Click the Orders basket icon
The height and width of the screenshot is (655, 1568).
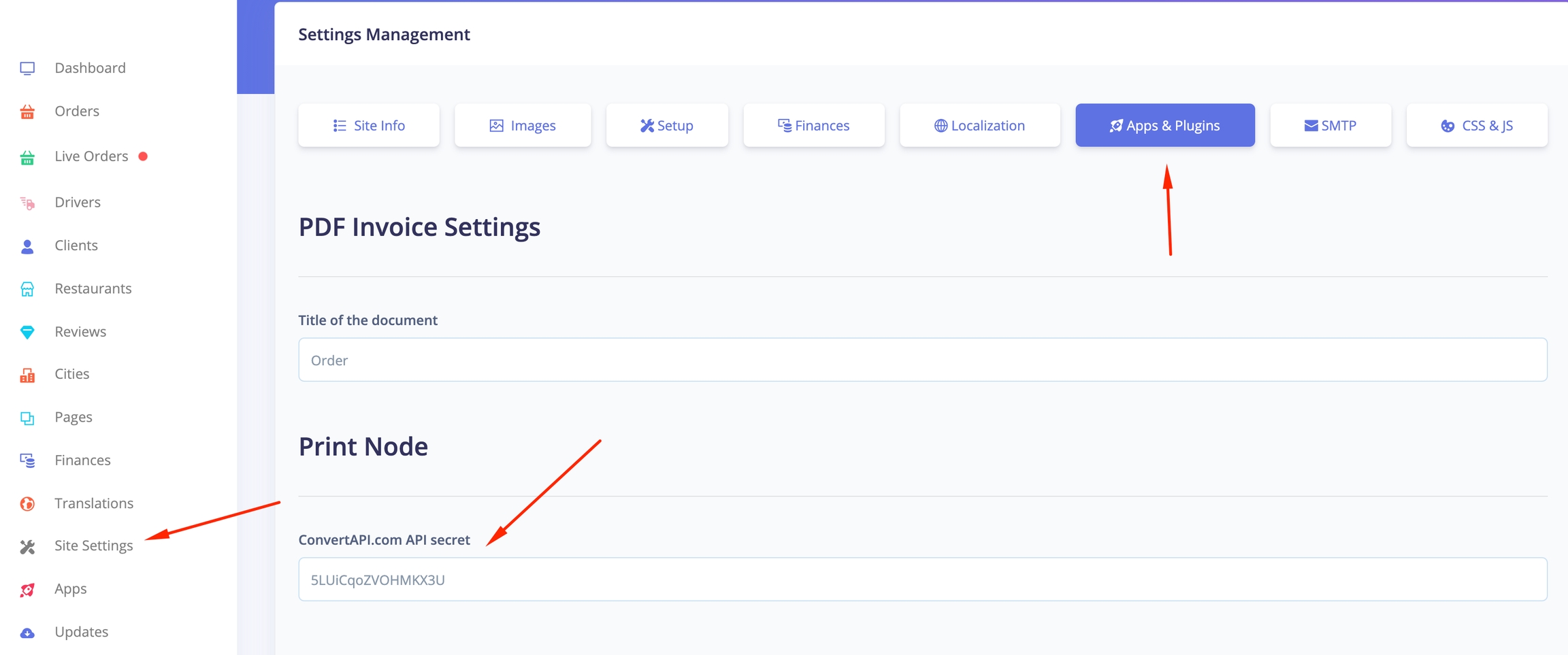(x=27, y=112)
